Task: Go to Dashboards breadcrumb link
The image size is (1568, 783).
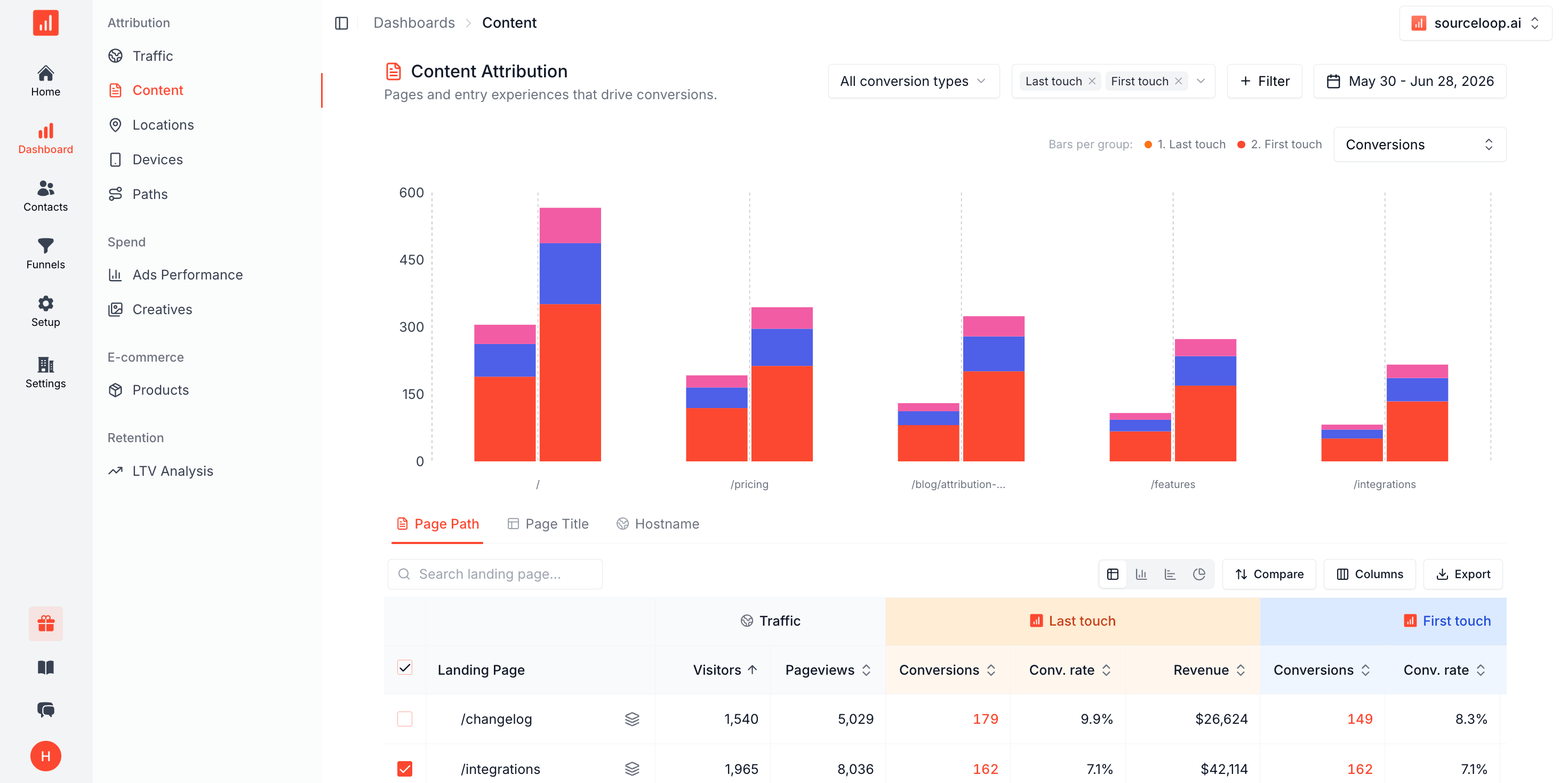Action: point(414,23)
